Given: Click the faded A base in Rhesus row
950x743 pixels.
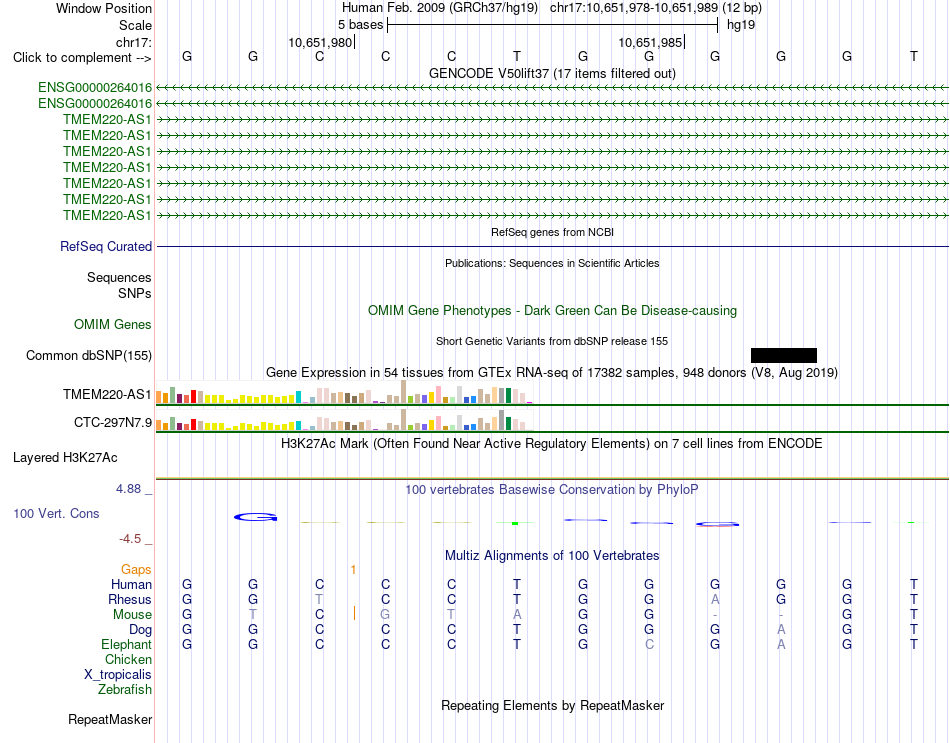Looking at the screenshot, I should coord(715,599).
